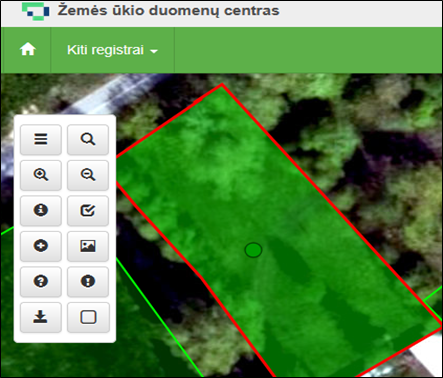
Task: Go to home via house icon
Action: 27,50
